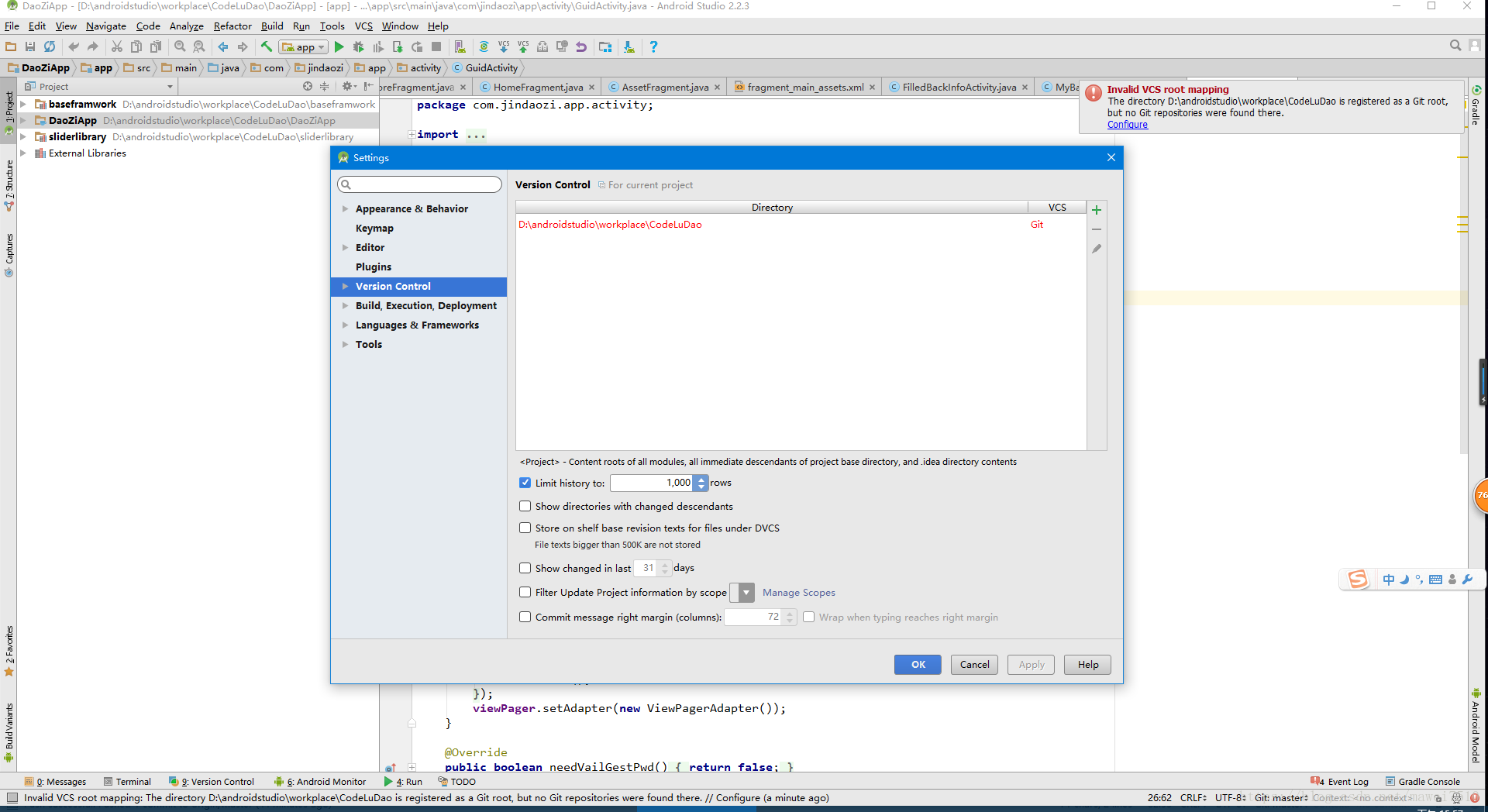Click the Search Everywhere magnifier icon

(1455, 46)
